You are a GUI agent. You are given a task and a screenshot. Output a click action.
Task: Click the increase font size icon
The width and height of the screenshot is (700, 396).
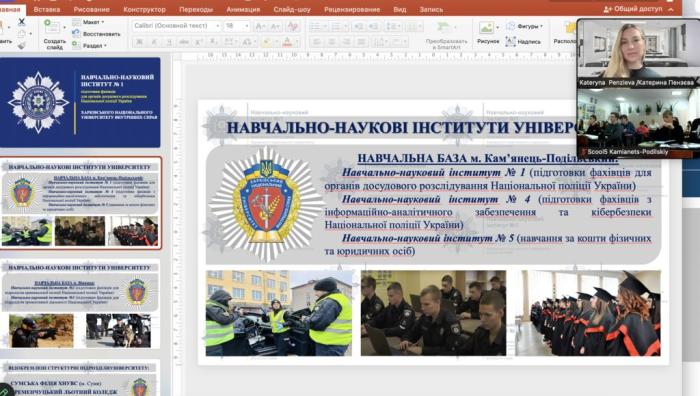click(x=260, y=26)
